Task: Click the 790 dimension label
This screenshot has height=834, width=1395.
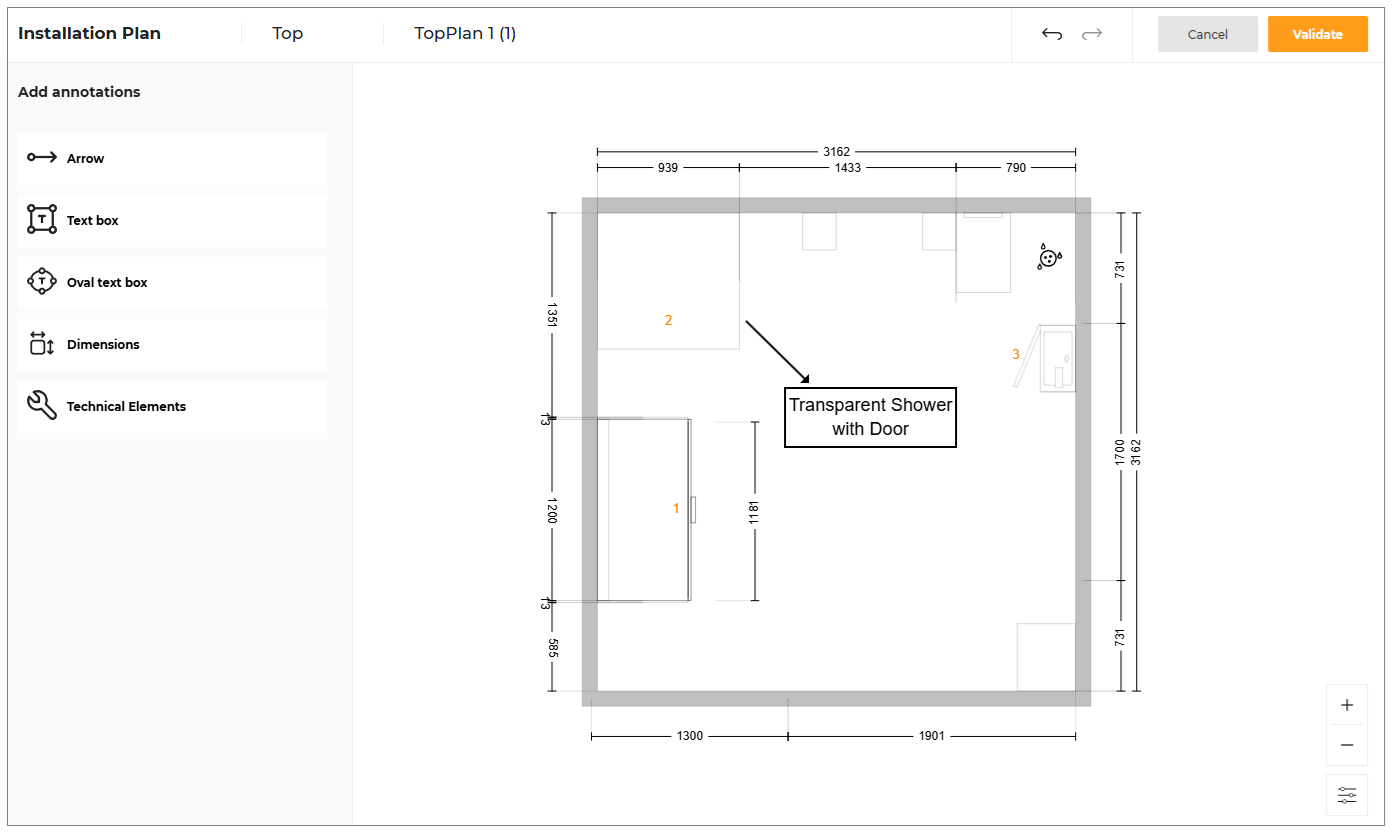Action: point(1016,168)
